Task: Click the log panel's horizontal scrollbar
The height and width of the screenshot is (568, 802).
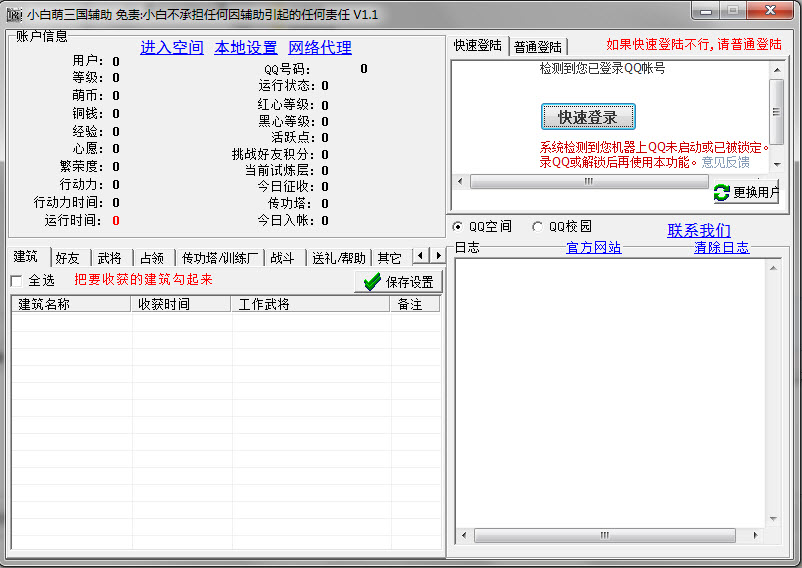Action: click(609, 536)
